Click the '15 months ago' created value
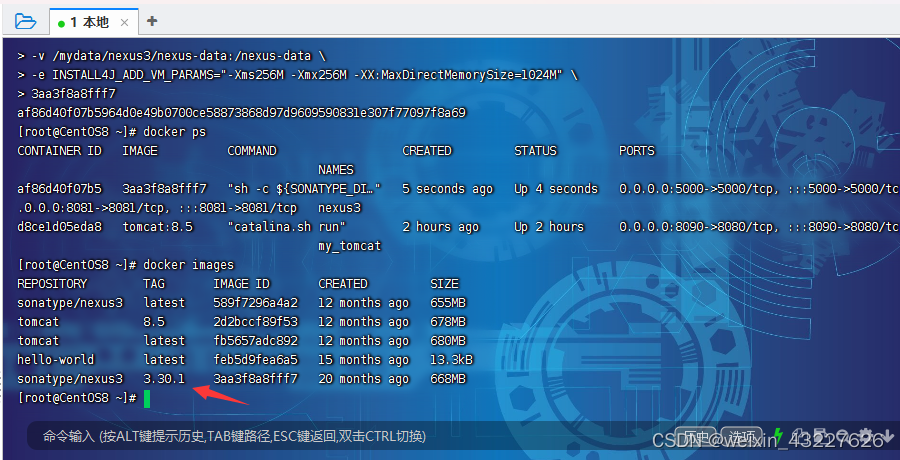The image size is (900, 460). 363,360
